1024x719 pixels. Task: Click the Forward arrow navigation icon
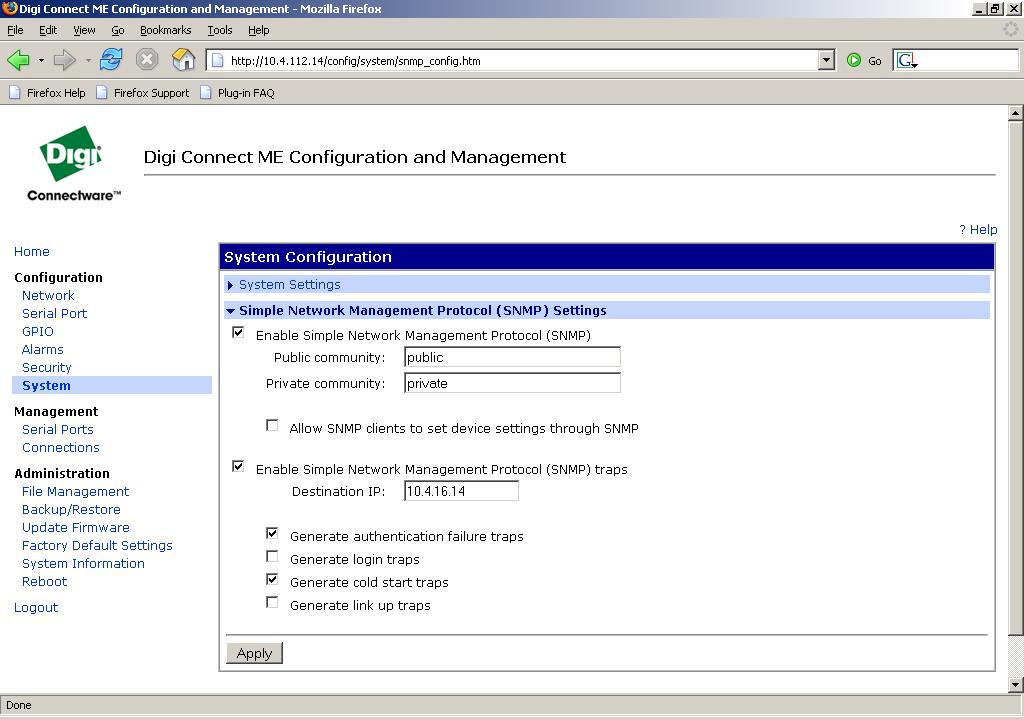tap(65, 60)
